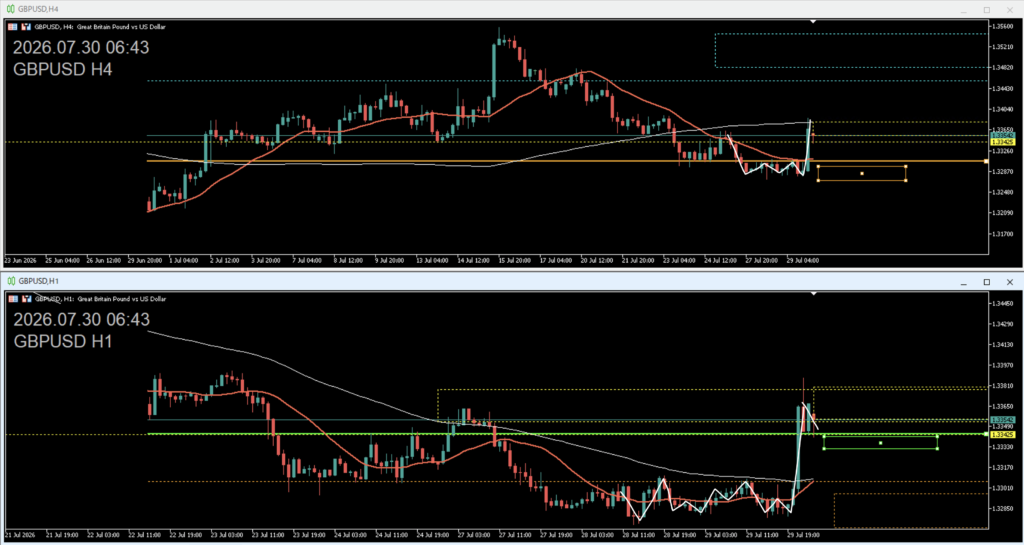Click the 1.33542 price label in H1 chart
The height and width of the screenshot is (545, 1024).
pyautogui.click(x=1002, y=420)
